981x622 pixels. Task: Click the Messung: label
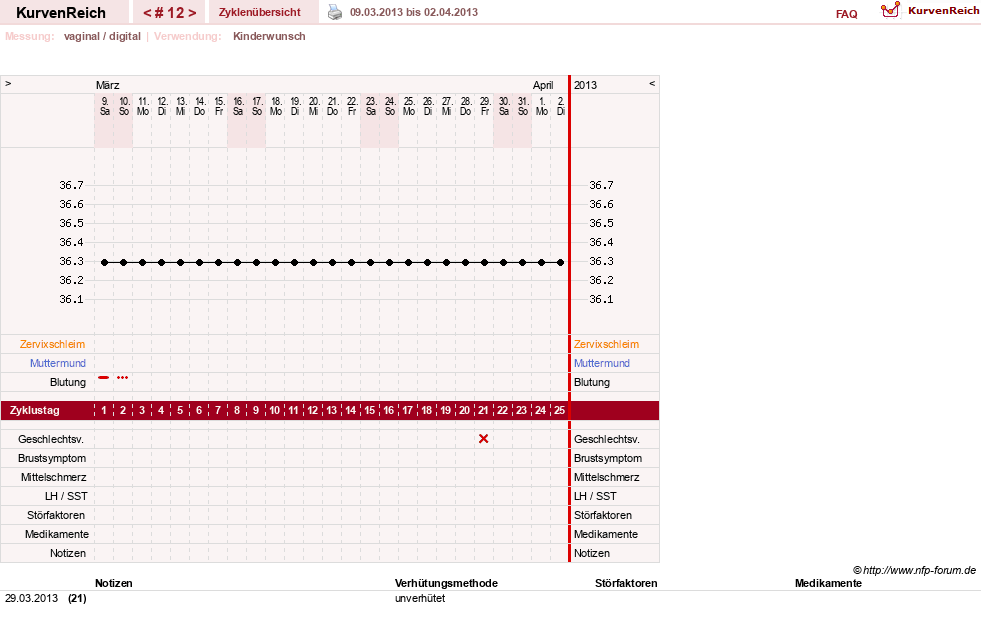30,36
